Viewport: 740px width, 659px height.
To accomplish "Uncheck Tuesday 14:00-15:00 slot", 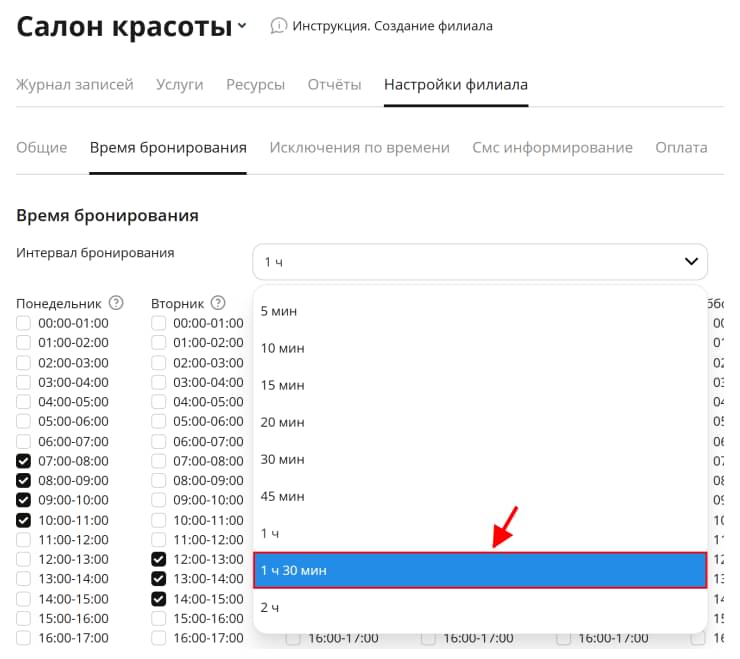I will pyautogui.click(x=159, y=599).
